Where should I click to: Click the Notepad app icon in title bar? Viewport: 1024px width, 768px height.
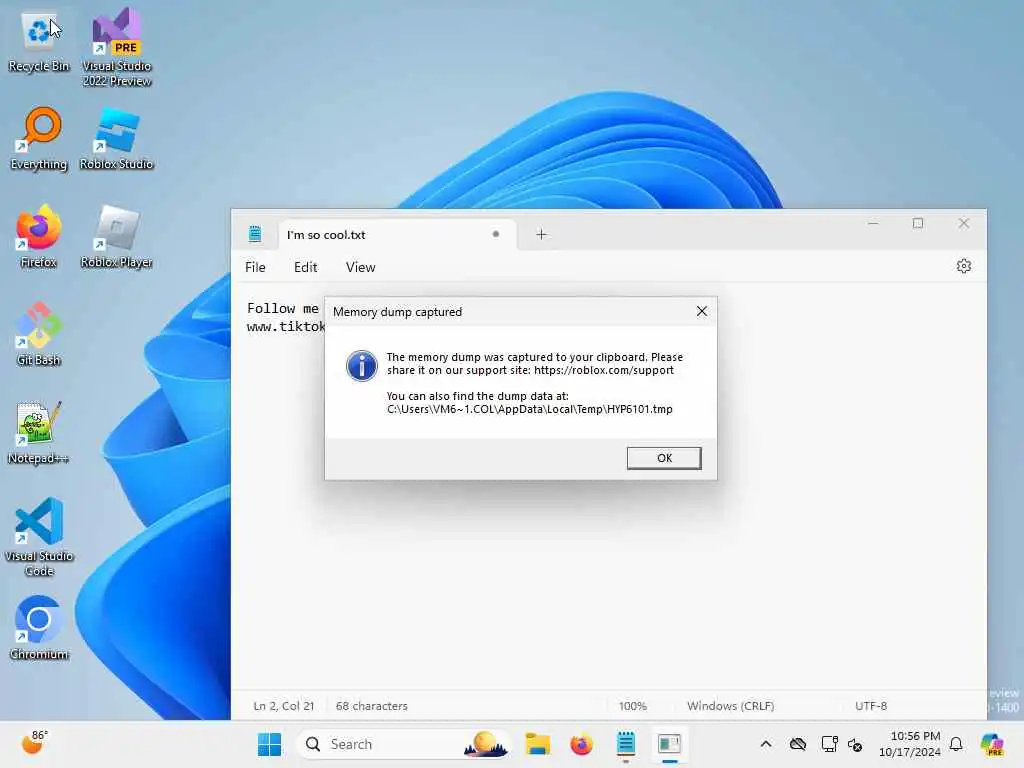pos(255,234)
